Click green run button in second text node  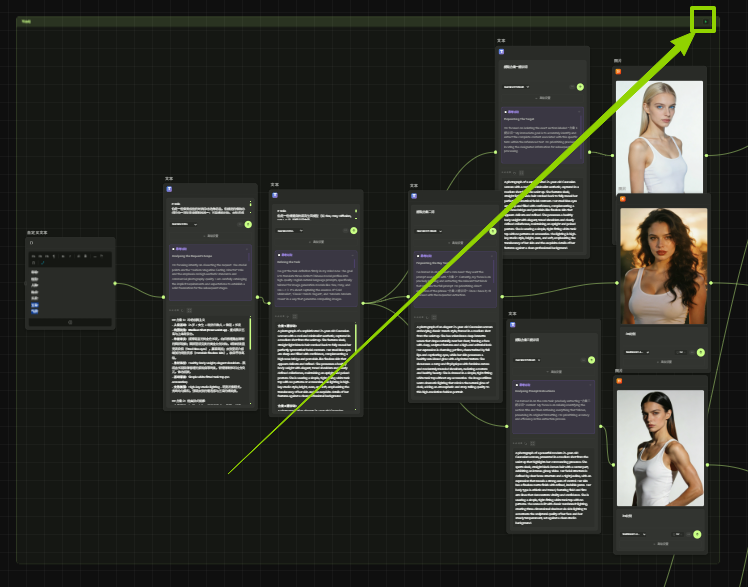[x=353, y=230]
